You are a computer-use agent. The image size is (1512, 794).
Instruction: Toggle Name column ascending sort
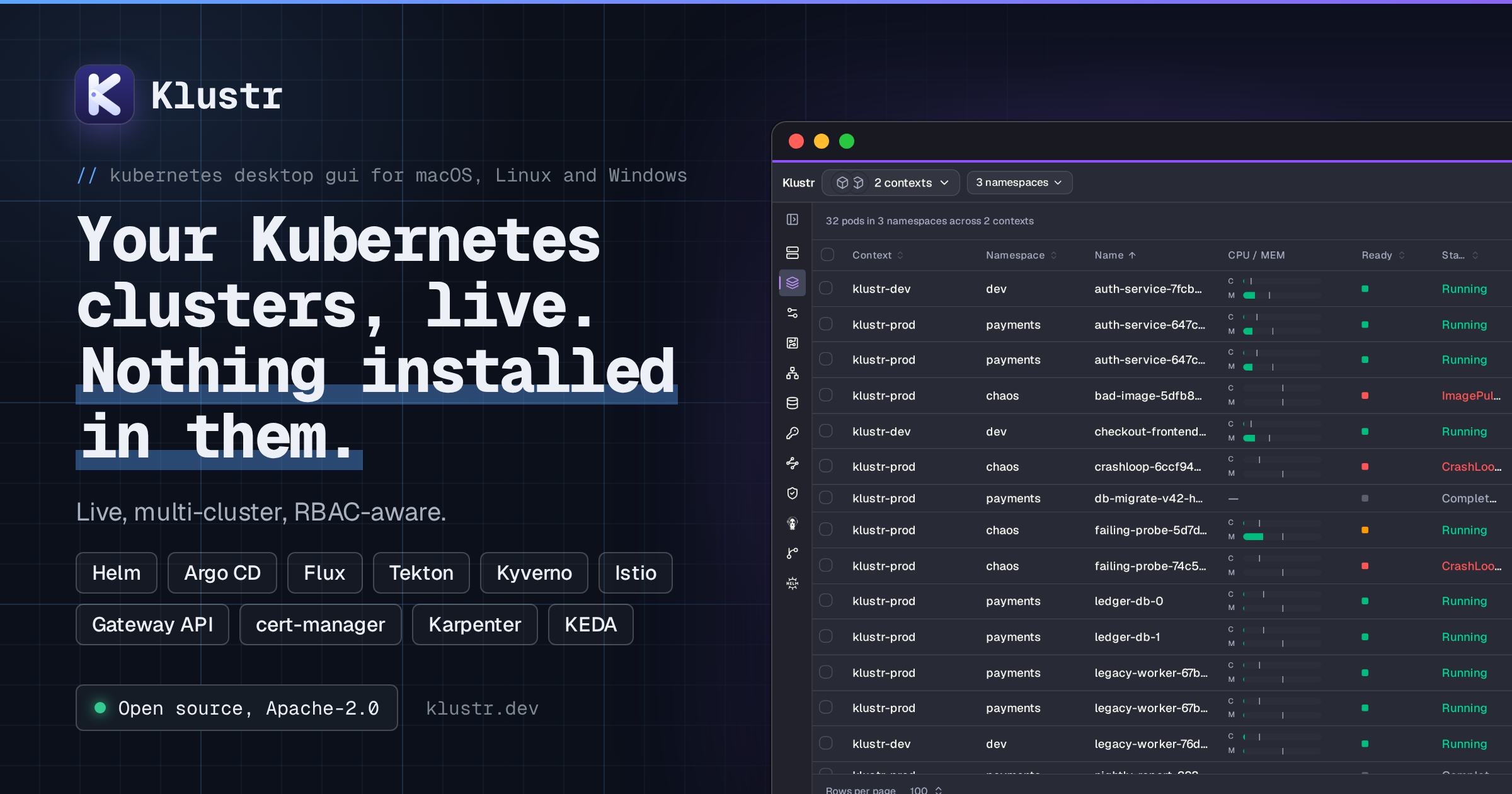(x=1114, y=255)
